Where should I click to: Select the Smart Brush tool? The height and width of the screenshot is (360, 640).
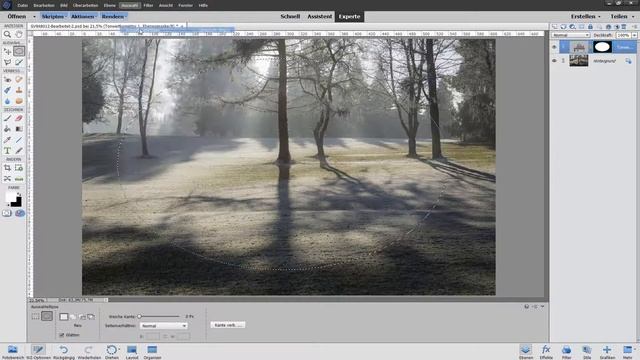[7, 90]
